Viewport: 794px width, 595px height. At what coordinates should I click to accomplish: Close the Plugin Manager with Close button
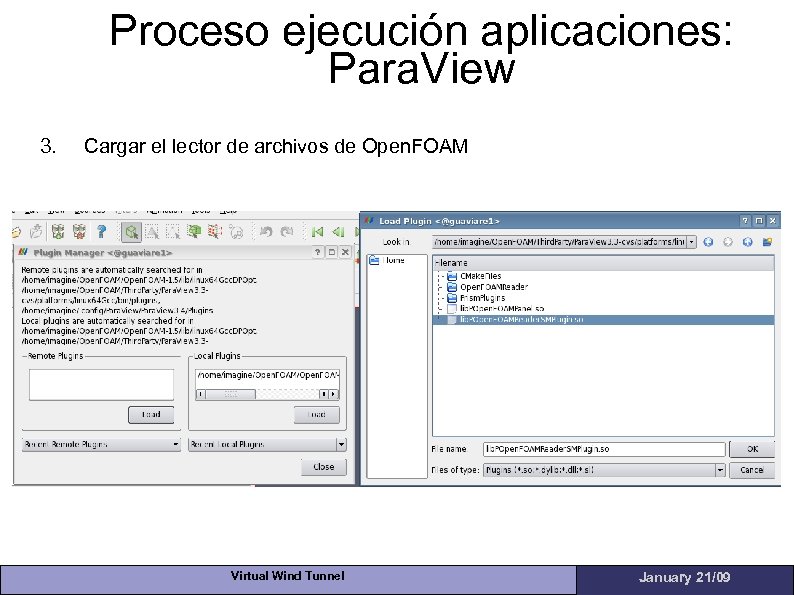324,467
